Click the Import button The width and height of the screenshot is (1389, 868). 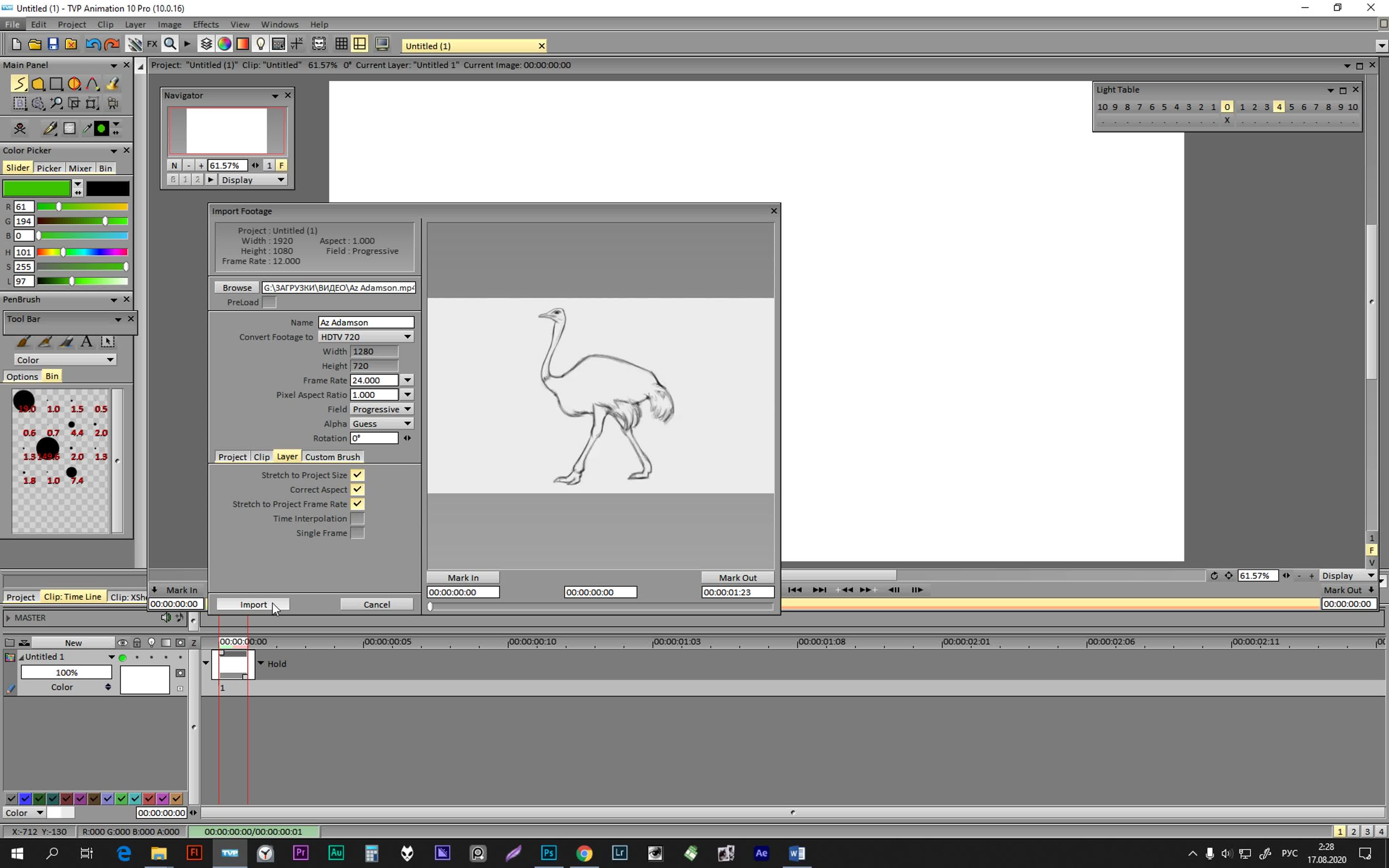click(253, 604)
